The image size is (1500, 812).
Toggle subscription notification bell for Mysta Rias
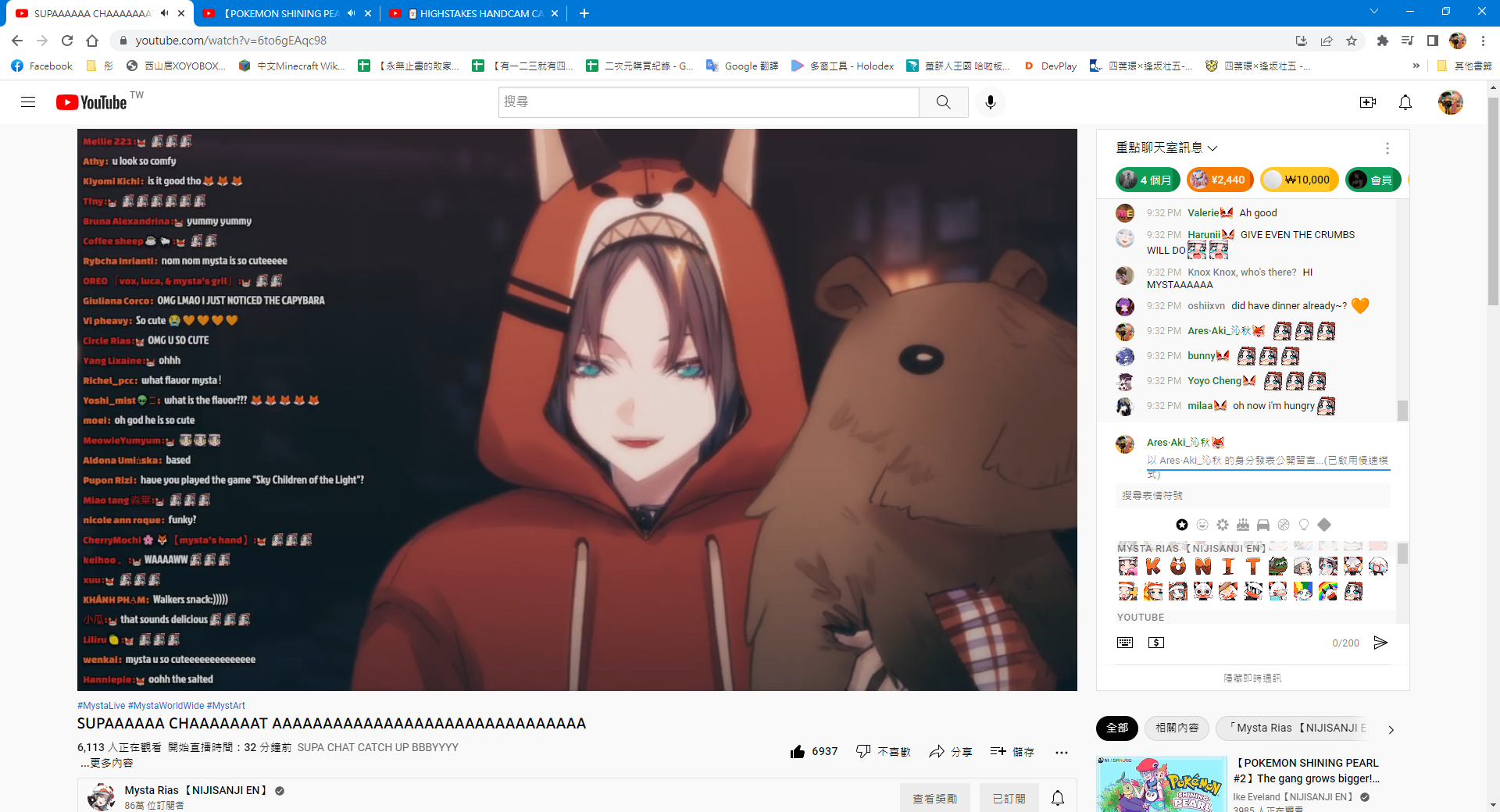point(1058,798)
